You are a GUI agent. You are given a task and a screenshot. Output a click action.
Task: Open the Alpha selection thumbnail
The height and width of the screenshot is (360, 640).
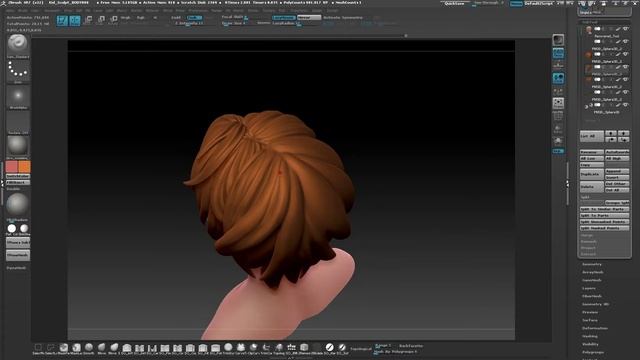point(18,96)
